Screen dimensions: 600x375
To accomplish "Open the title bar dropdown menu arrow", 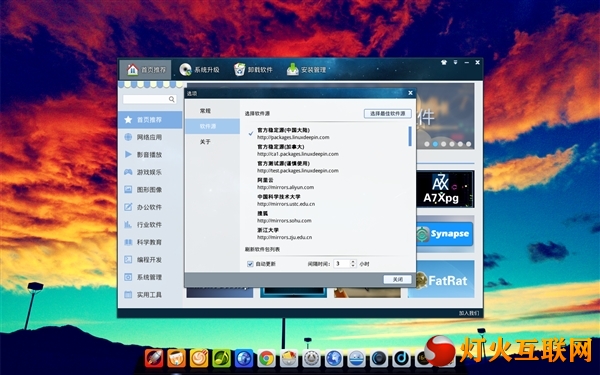I will pos(455,62).
